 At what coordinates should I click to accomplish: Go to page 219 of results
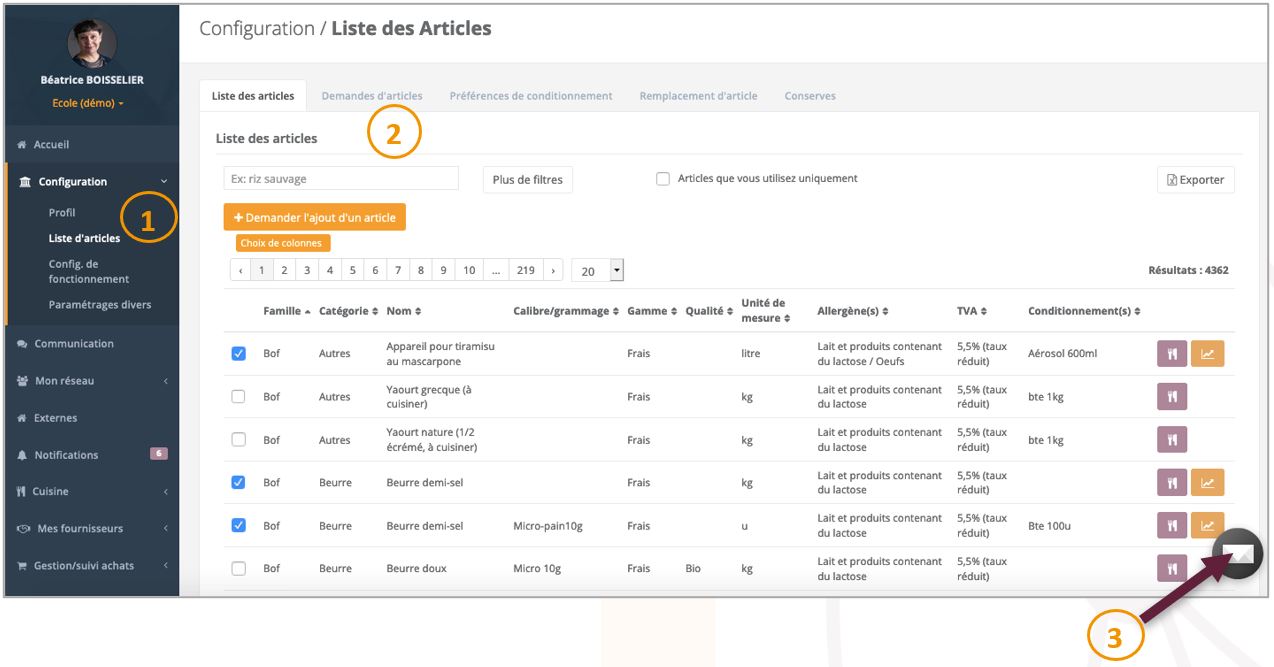coord(526,270)
